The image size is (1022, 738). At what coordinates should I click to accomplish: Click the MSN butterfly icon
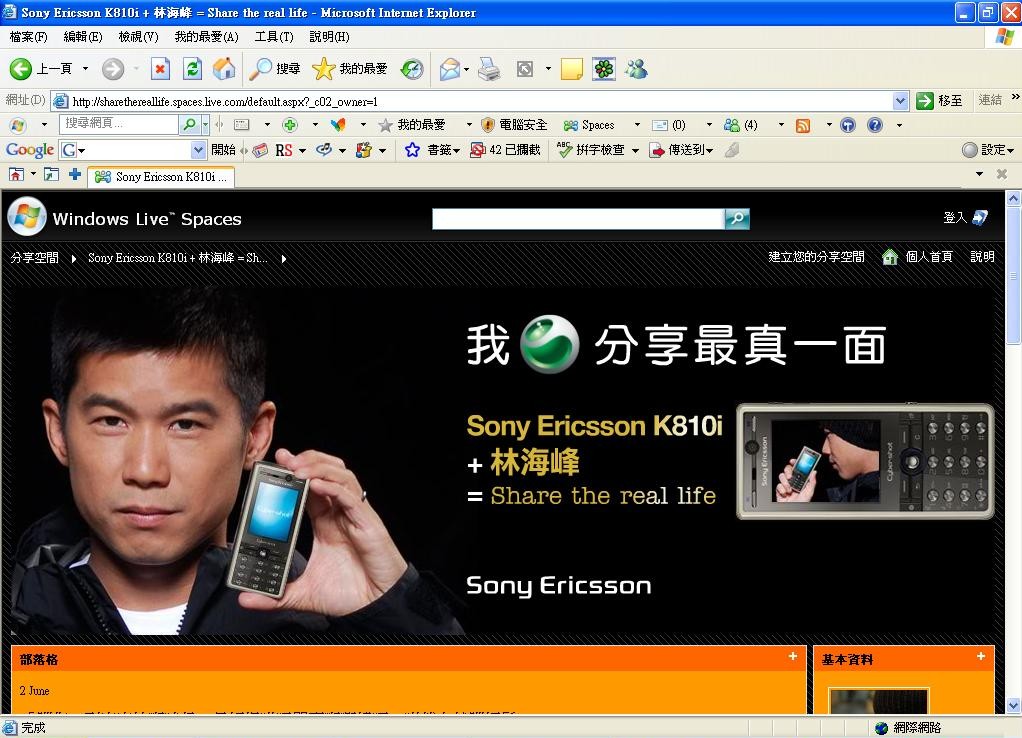(338, 125)
